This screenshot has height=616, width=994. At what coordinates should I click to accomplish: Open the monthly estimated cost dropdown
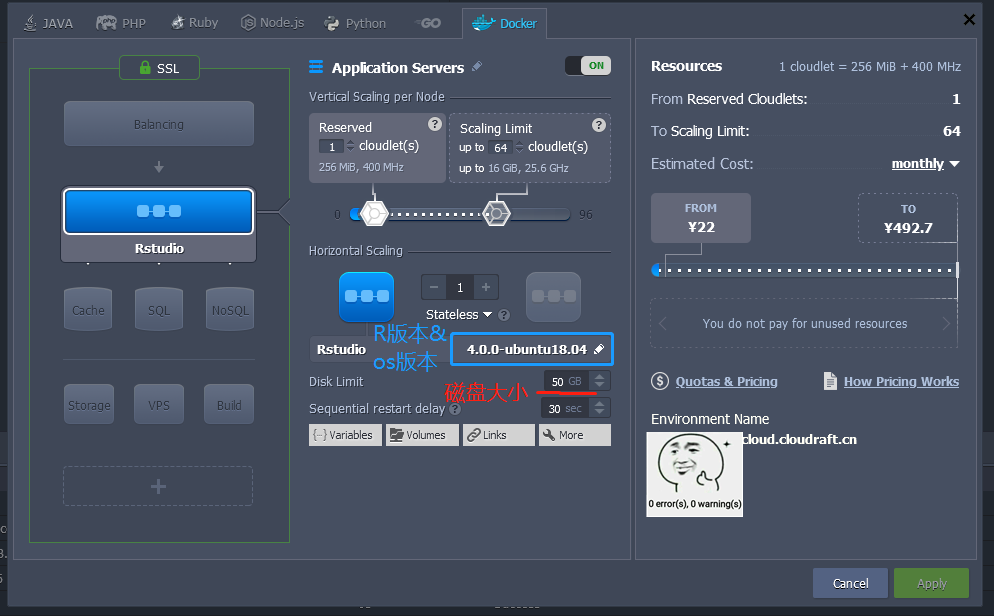click(925, 164)
